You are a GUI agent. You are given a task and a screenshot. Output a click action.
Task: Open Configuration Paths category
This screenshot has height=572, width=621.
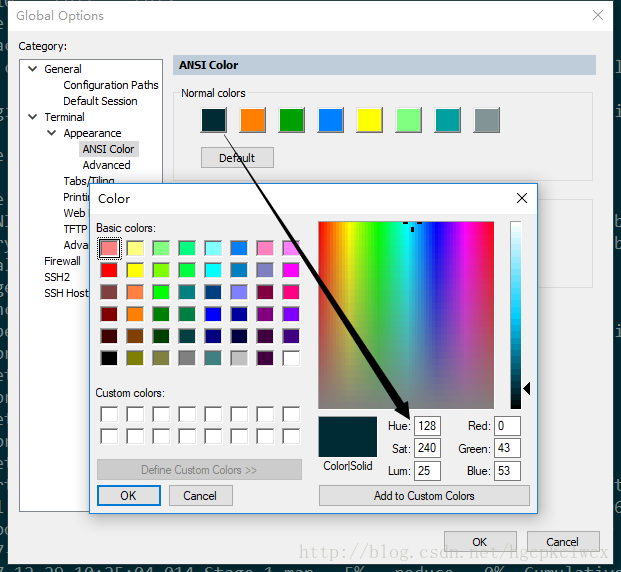coord(110,85)
